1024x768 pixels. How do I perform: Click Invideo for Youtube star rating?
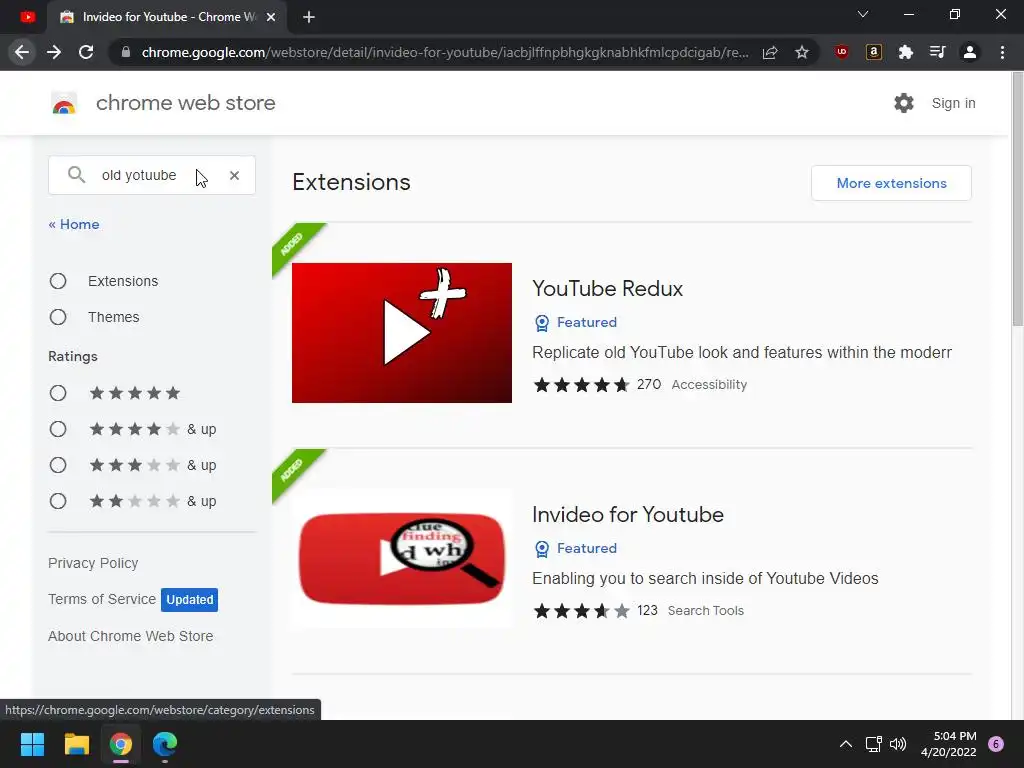581,611
